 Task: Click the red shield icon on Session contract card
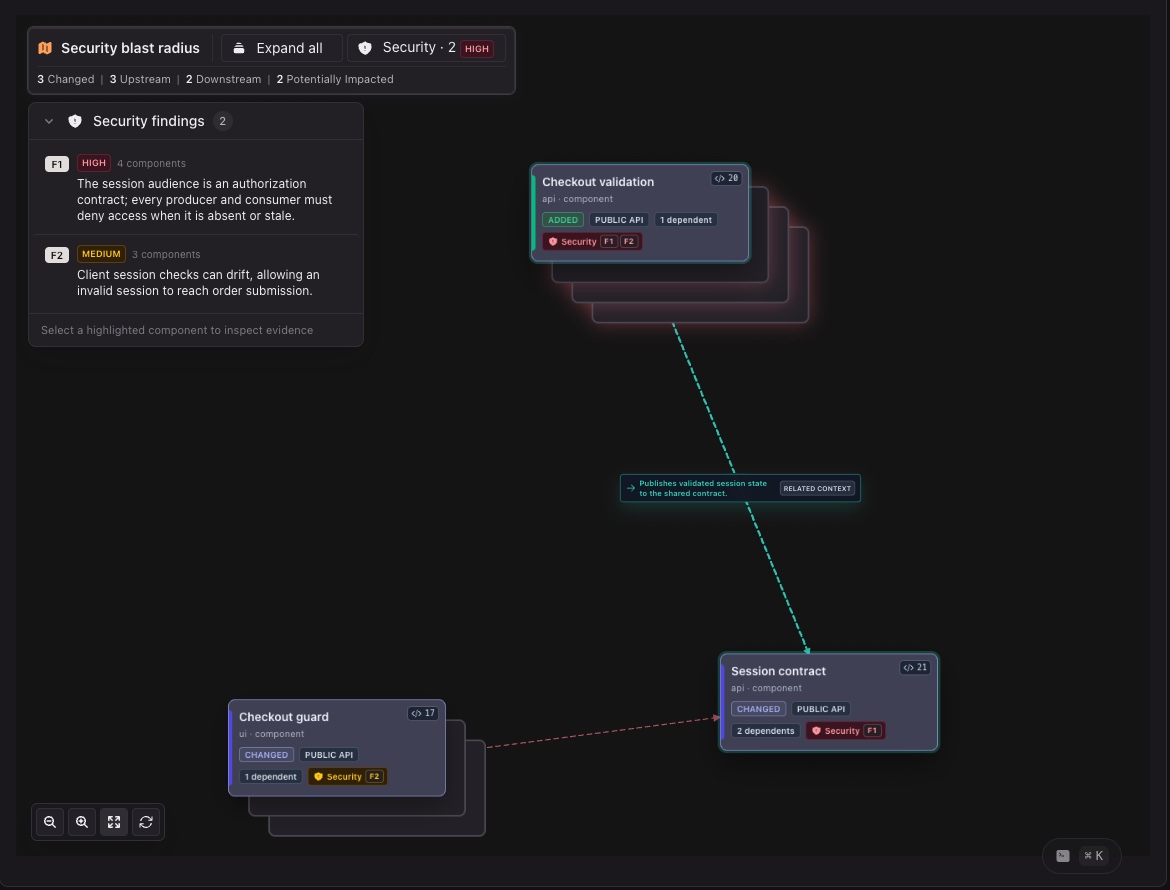click(x=816, y=731)
